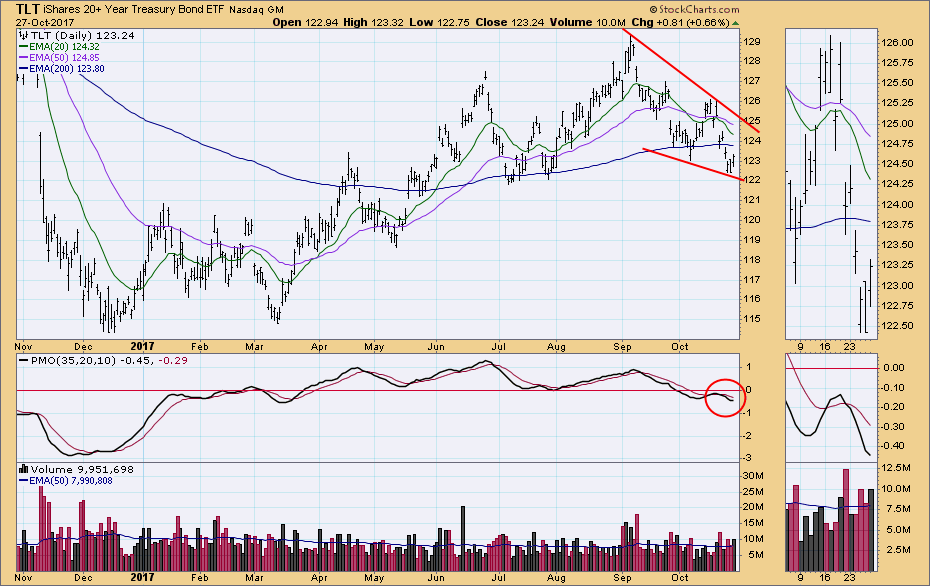Click the Jun label under the price chart
The height and width of the screenshot is (586, 930).
pos(437,347)
